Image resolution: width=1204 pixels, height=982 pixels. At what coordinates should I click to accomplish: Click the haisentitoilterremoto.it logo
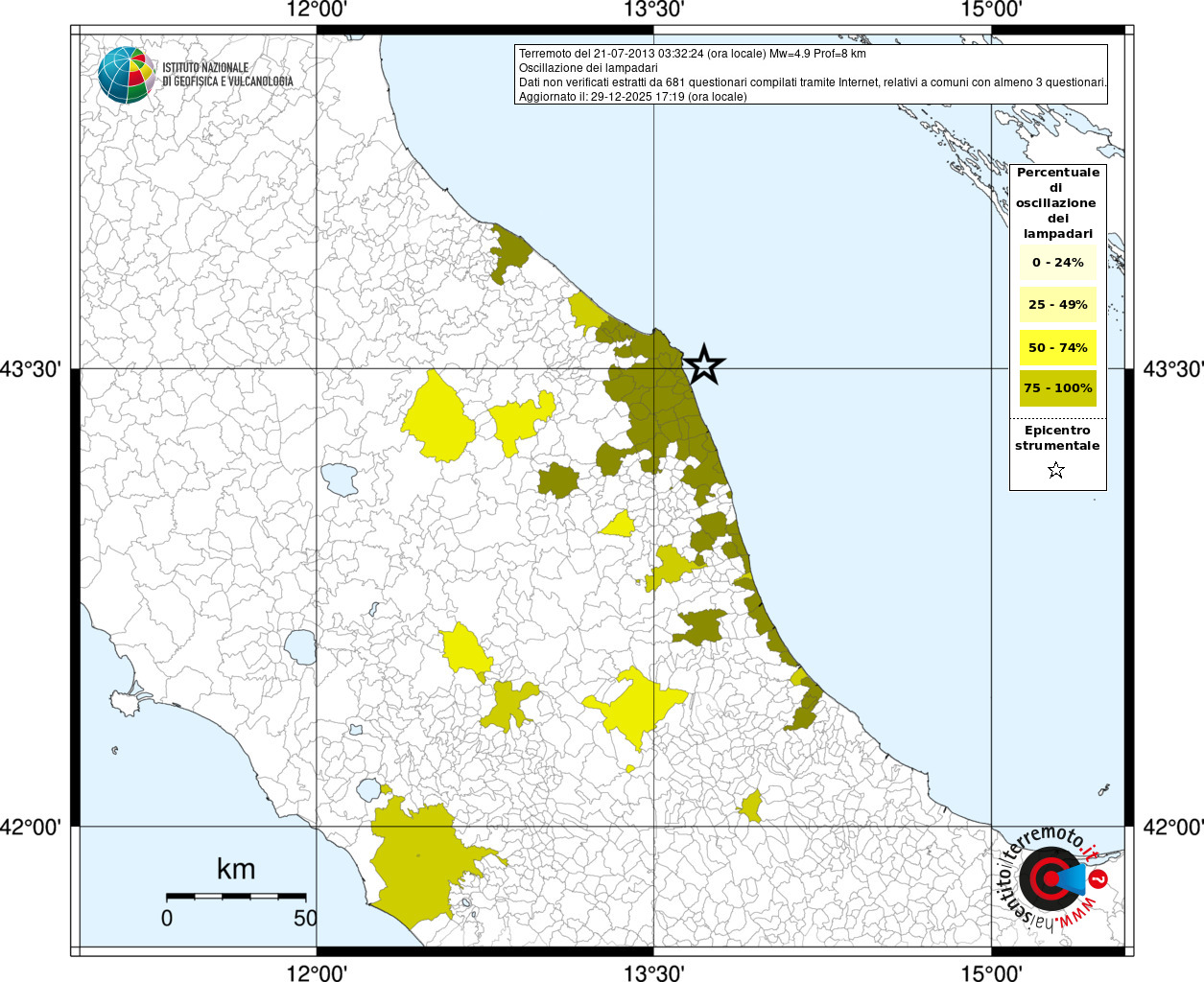pyautogui.click(x=1052, y=877)
